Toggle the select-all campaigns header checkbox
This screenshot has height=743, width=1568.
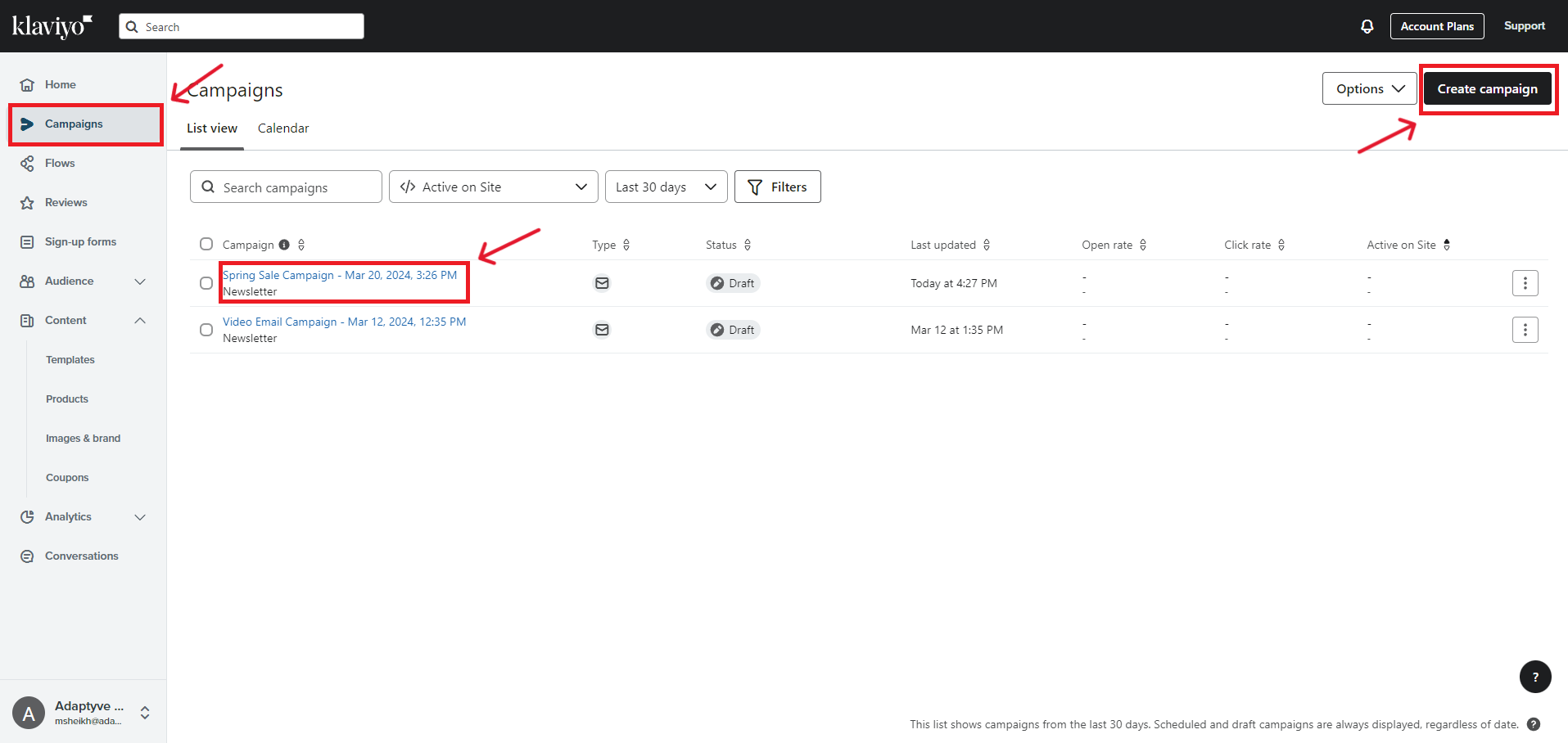pyautogui.click(x=206, y=244)
